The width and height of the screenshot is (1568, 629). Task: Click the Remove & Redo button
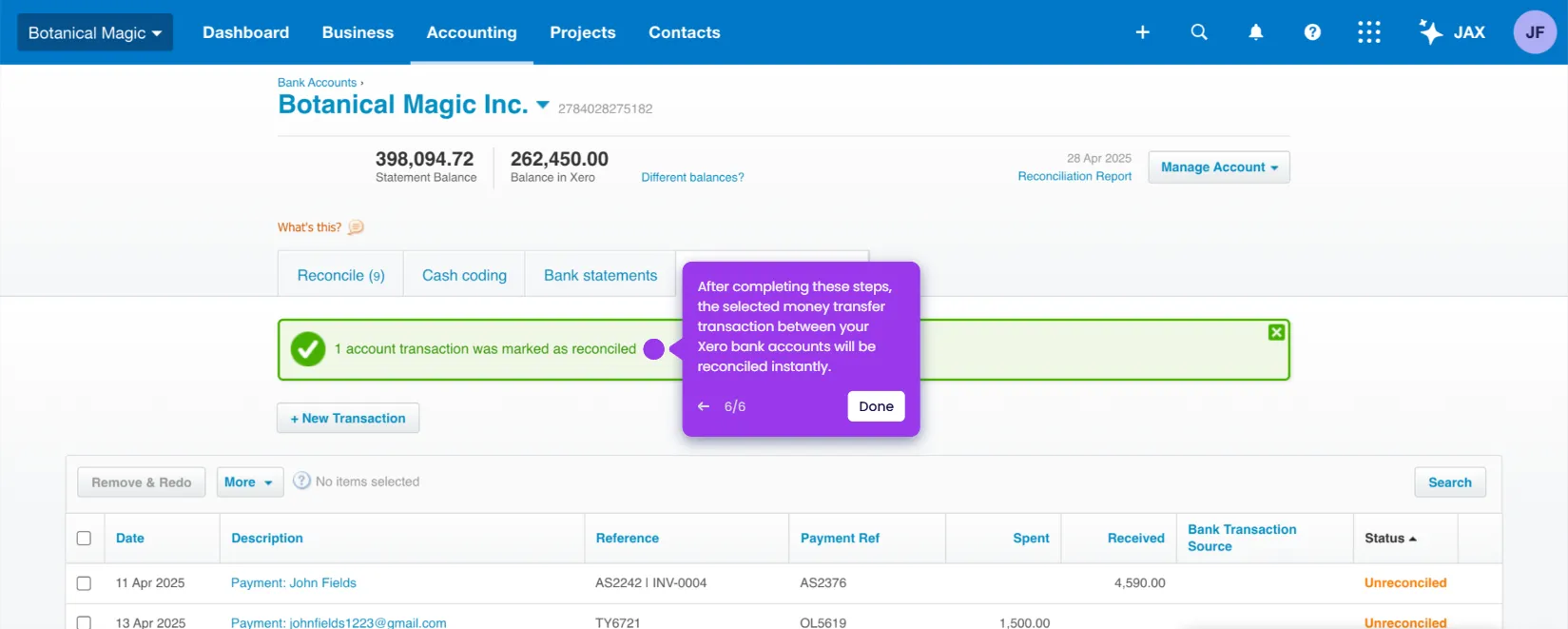142,482
